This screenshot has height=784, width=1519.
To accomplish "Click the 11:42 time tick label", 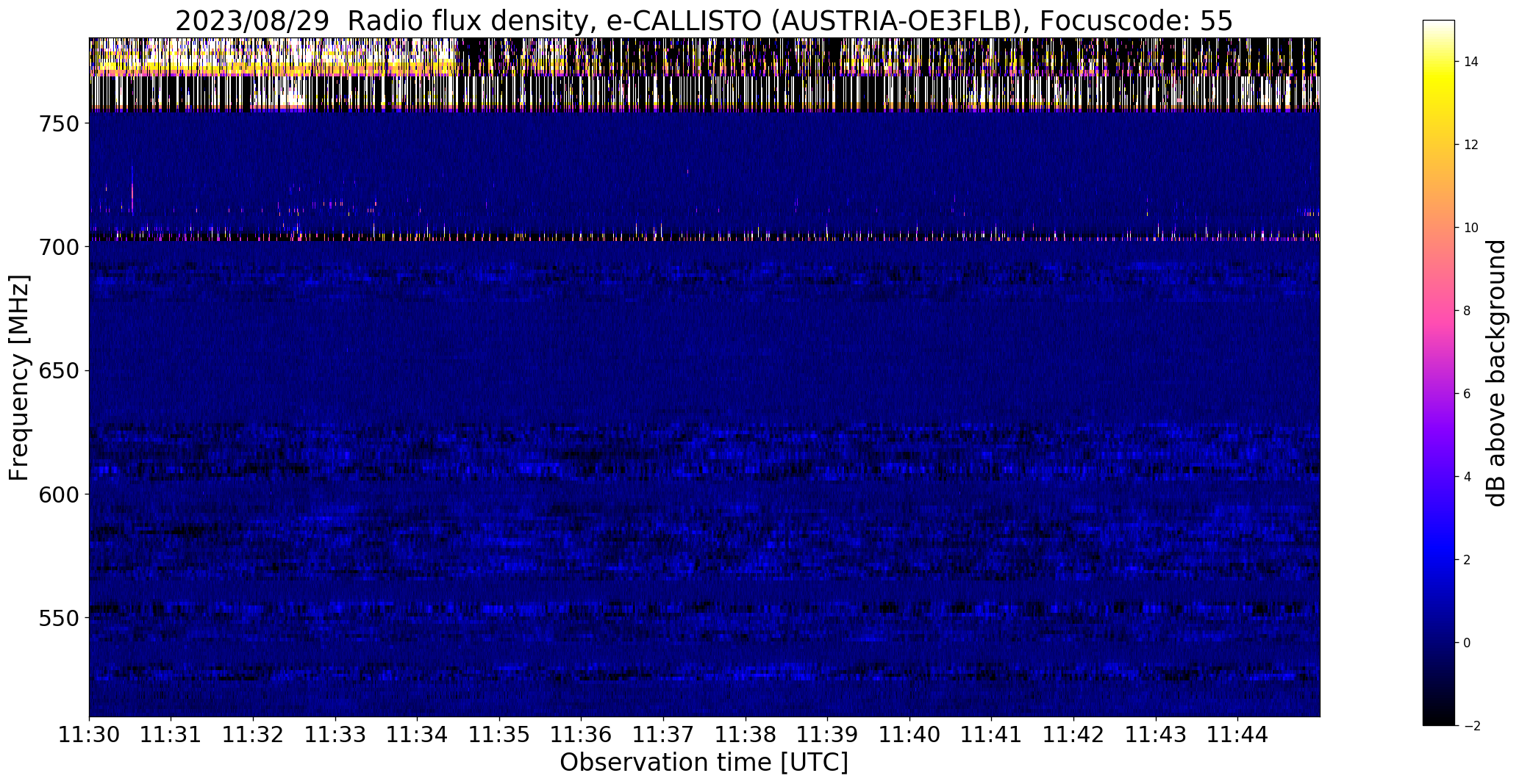I will (1074, 735).
